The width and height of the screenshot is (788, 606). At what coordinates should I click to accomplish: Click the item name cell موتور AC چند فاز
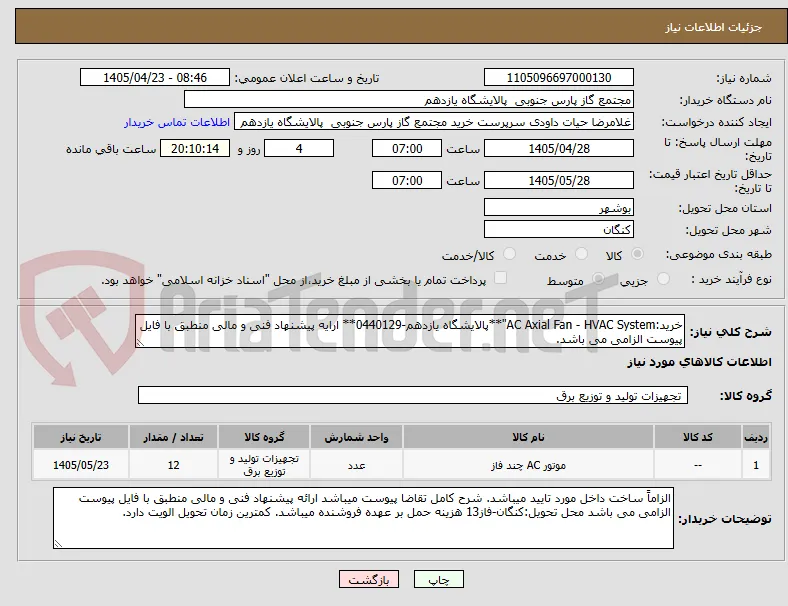tap(528, 465)
